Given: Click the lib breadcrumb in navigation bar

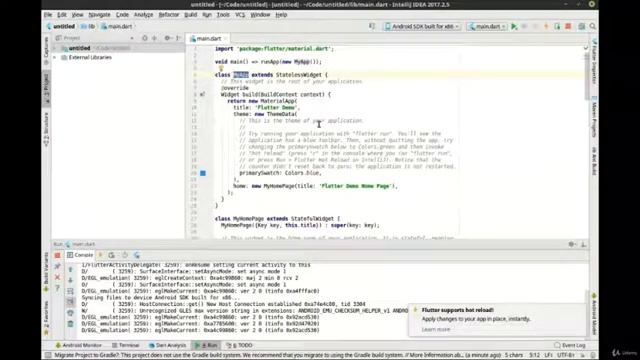Looking at the screenshot, I should 88,27.
